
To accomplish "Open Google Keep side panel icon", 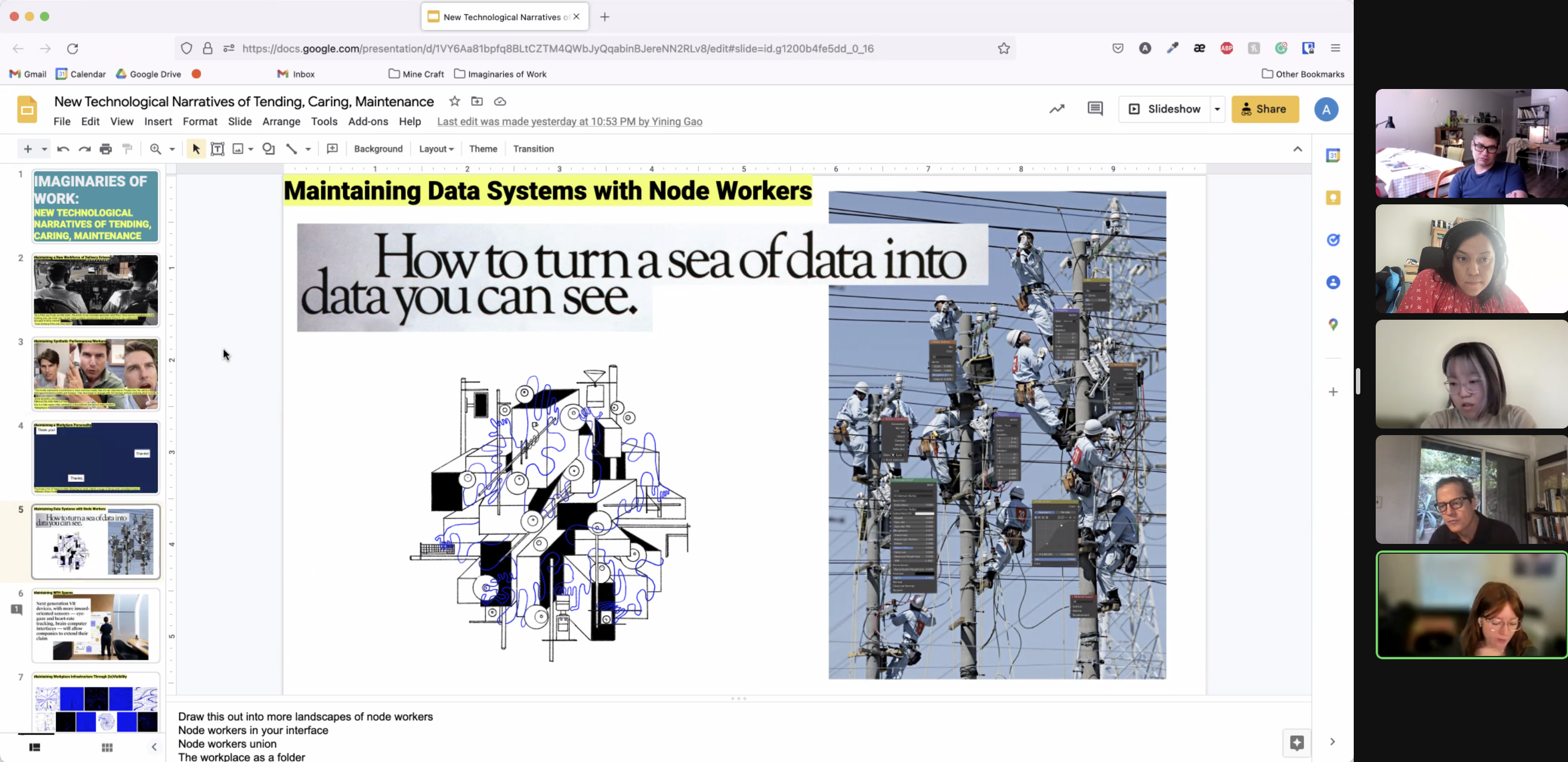I will [1333, 198].
